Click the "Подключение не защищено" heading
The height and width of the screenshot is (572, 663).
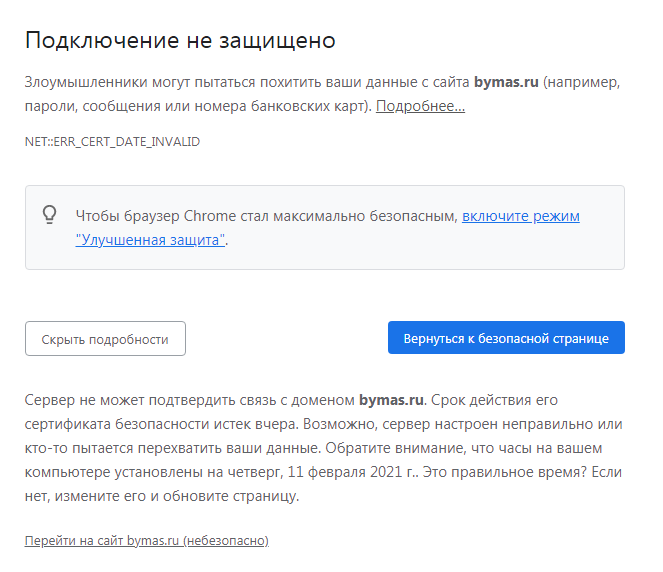click(180, 40)
